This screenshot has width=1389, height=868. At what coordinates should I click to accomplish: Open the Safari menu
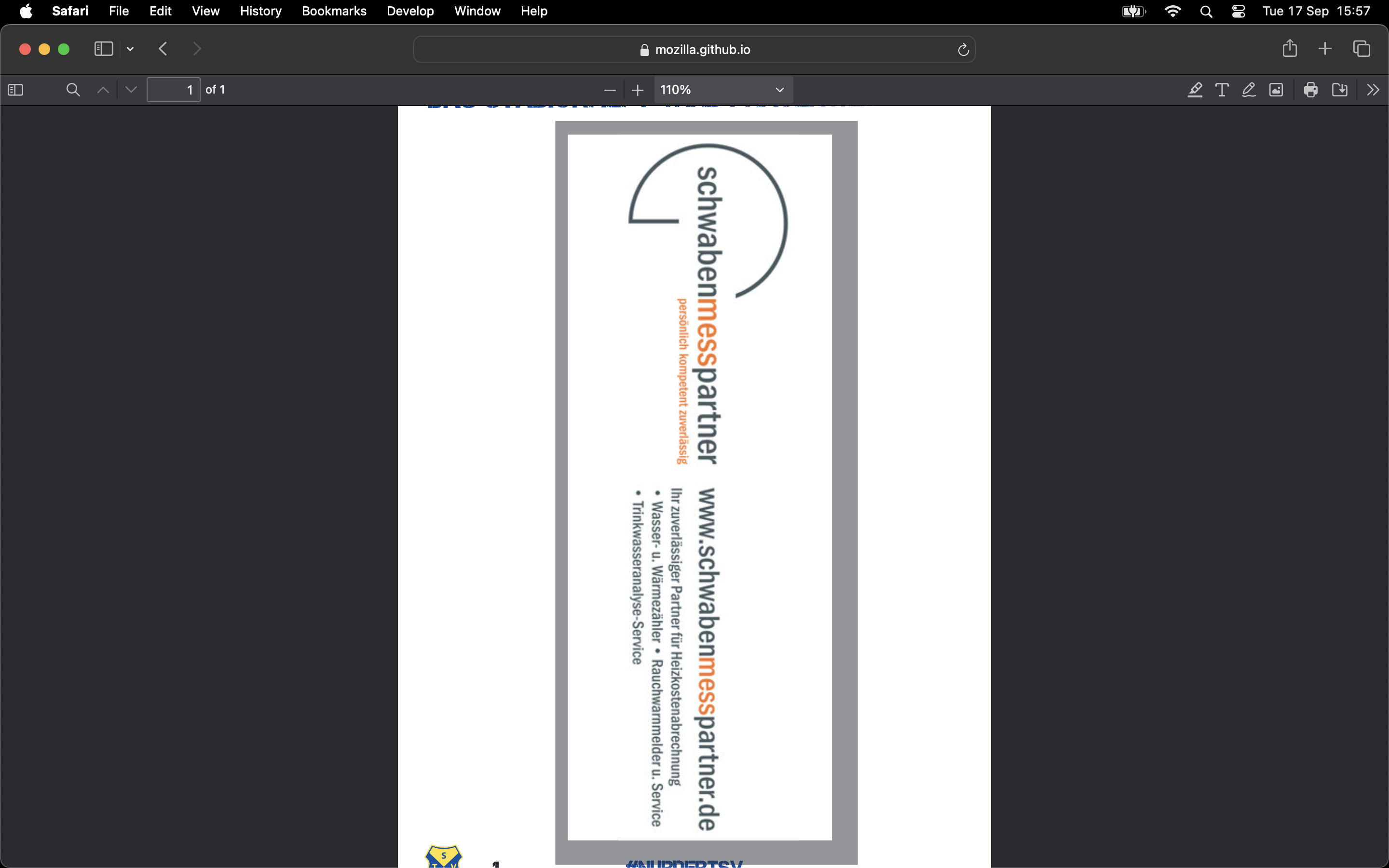70,11
